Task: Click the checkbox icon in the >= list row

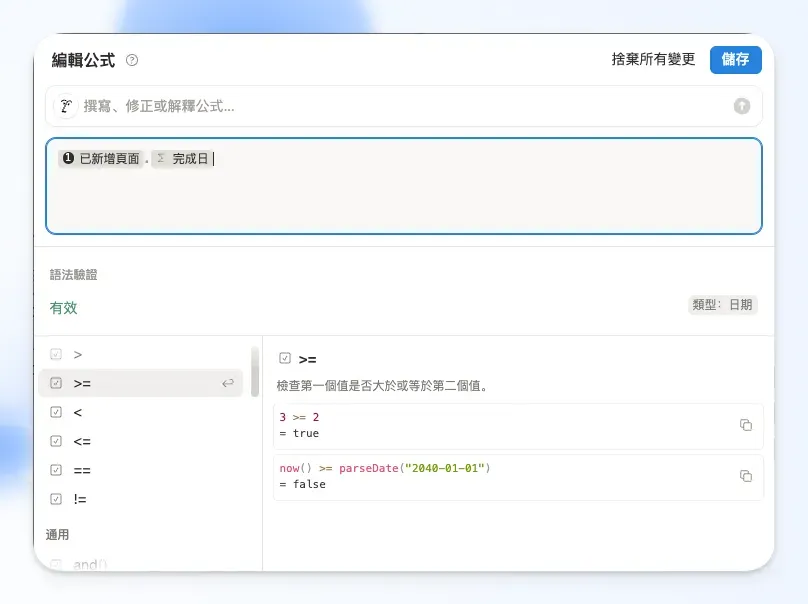Action: click(56, 383)
